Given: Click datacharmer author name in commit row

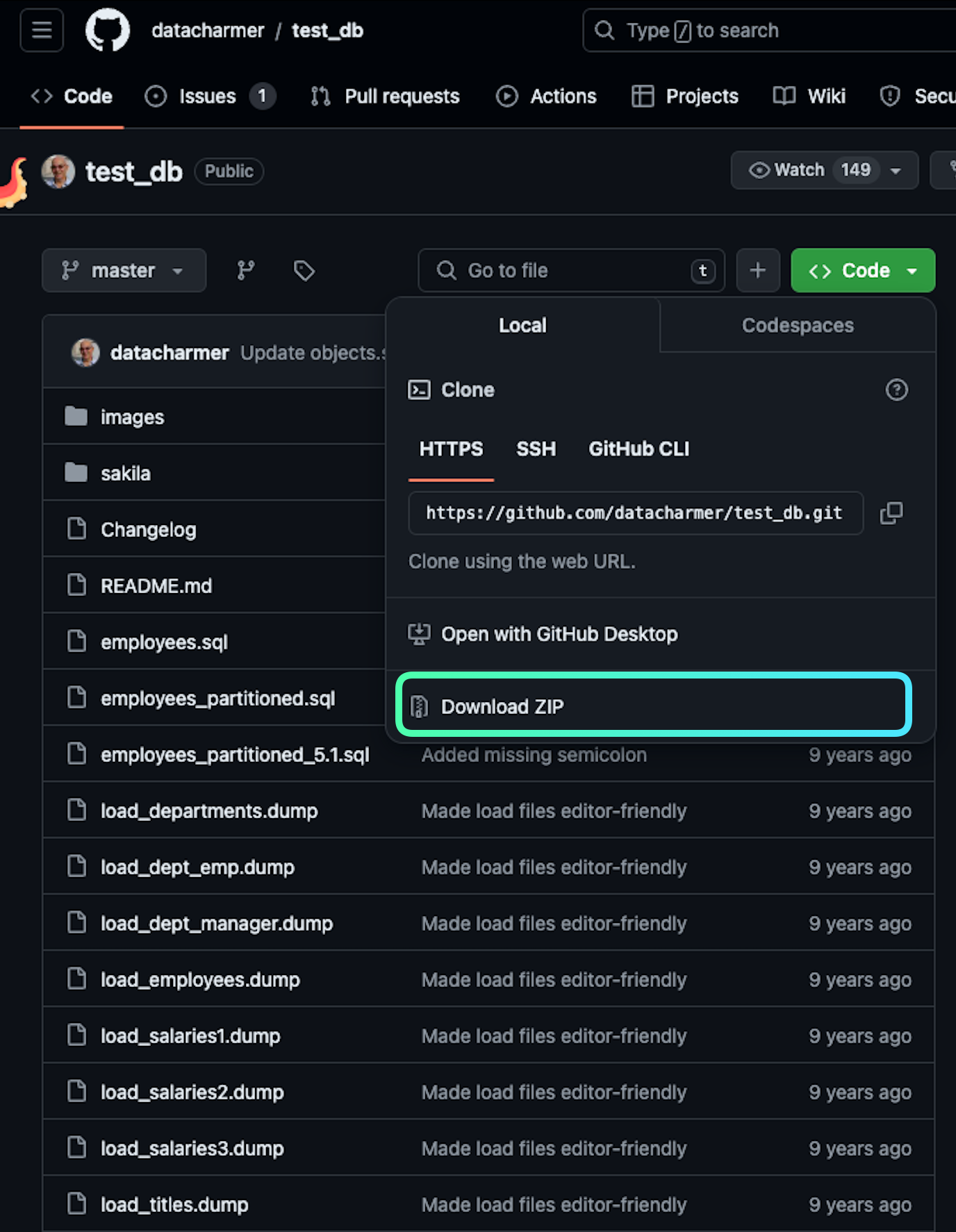Looking at the screenshot, I should (x=170, y=353).
